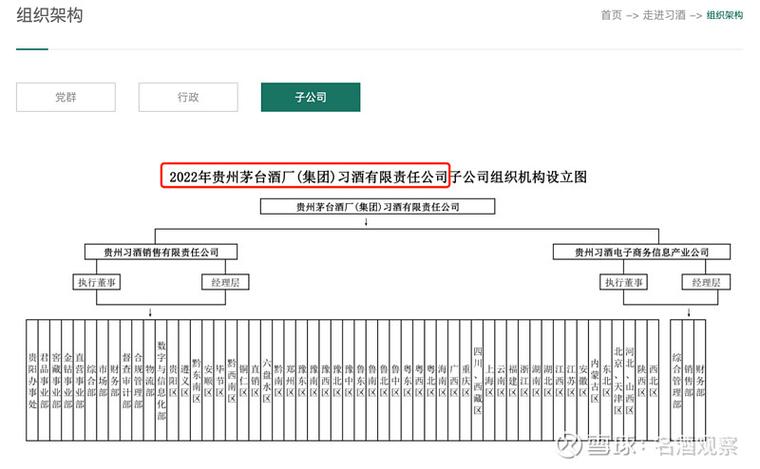The image size is (760, 469).
Task: Click the 四川、西藏区 column
Action: pos(477,380)
